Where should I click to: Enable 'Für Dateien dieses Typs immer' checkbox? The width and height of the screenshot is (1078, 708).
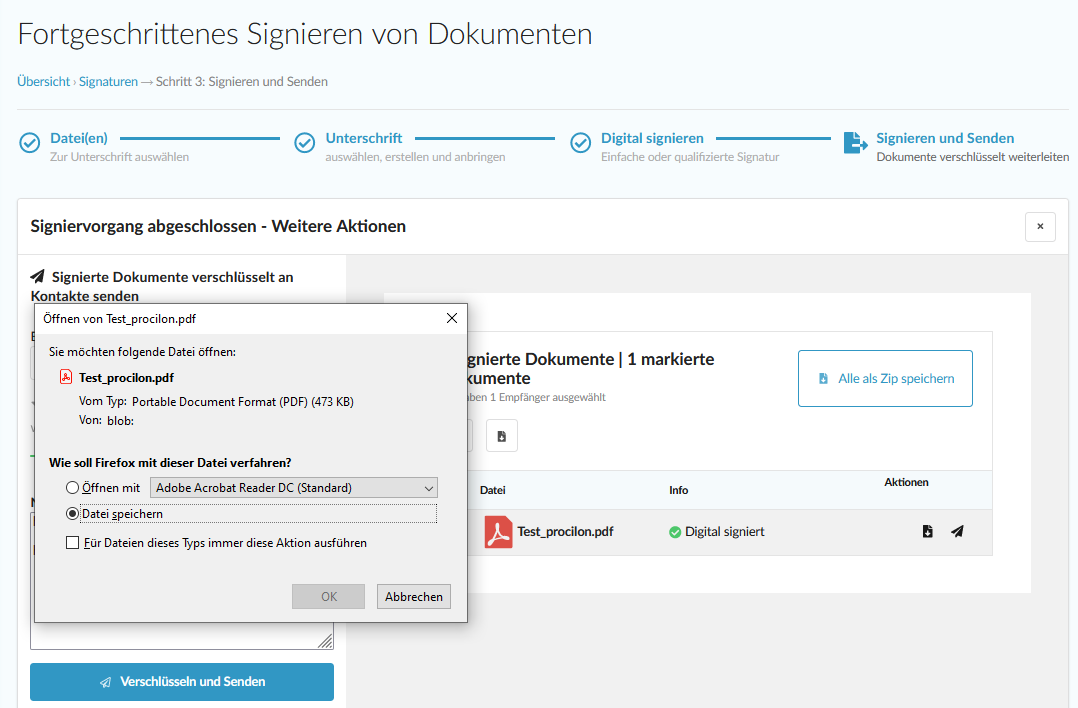coord(72,543)
